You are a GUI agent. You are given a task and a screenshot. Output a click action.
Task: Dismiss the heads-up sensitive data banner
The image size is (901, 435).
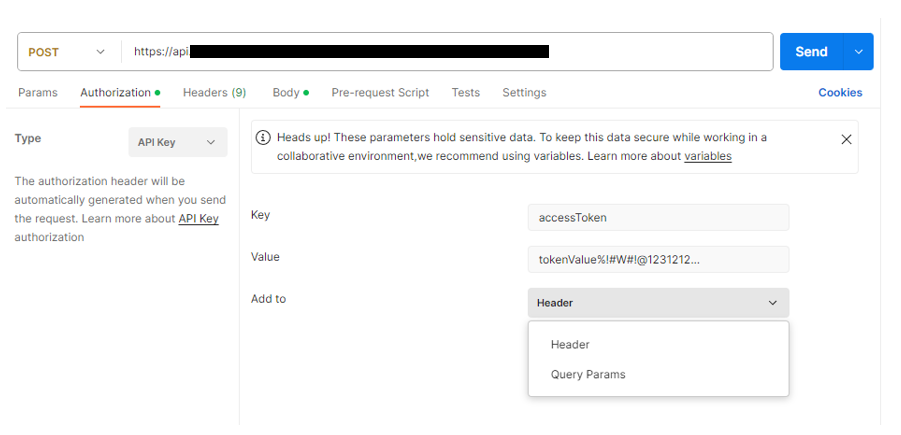(846, 139)
